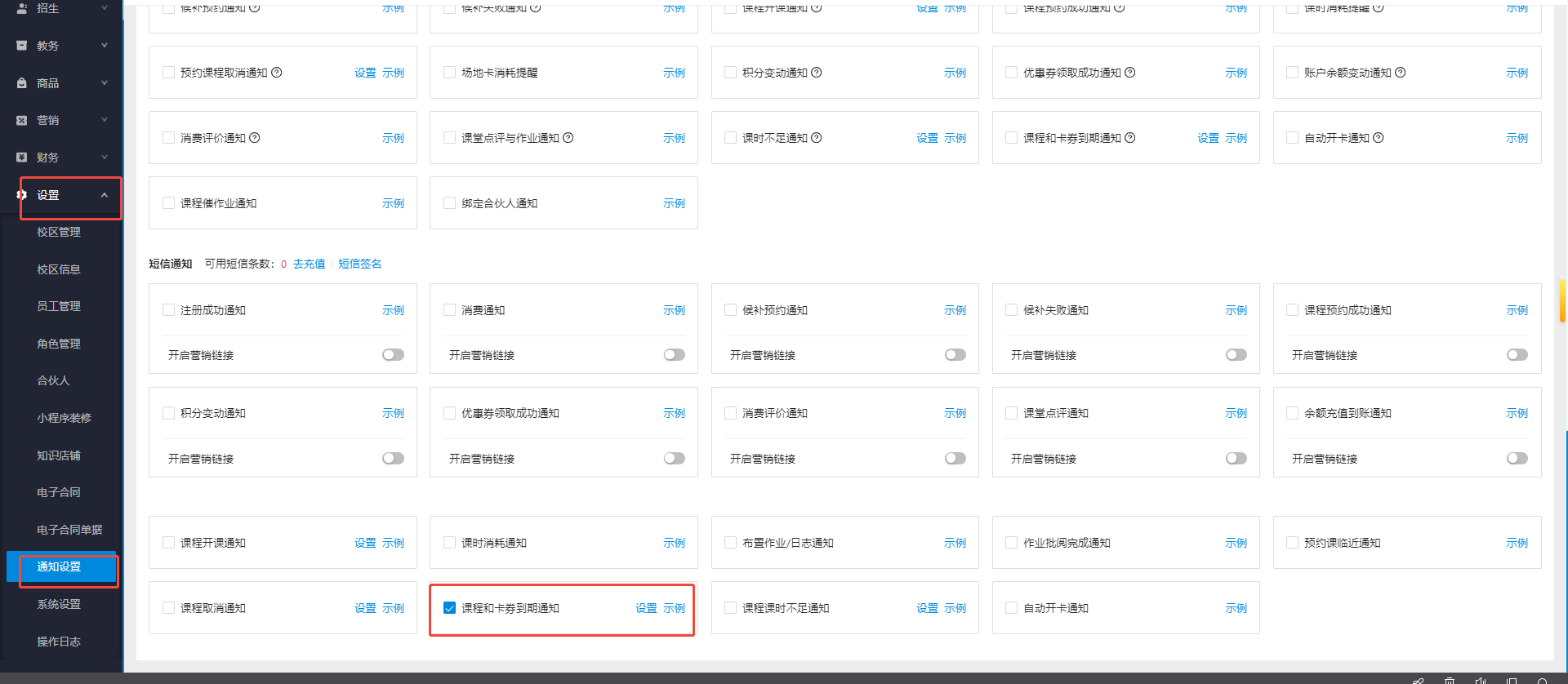Screen dimensions: 1568x684
Task: Open help icon beside 课堂点评与作业通知
Action: tap(568, 138)
